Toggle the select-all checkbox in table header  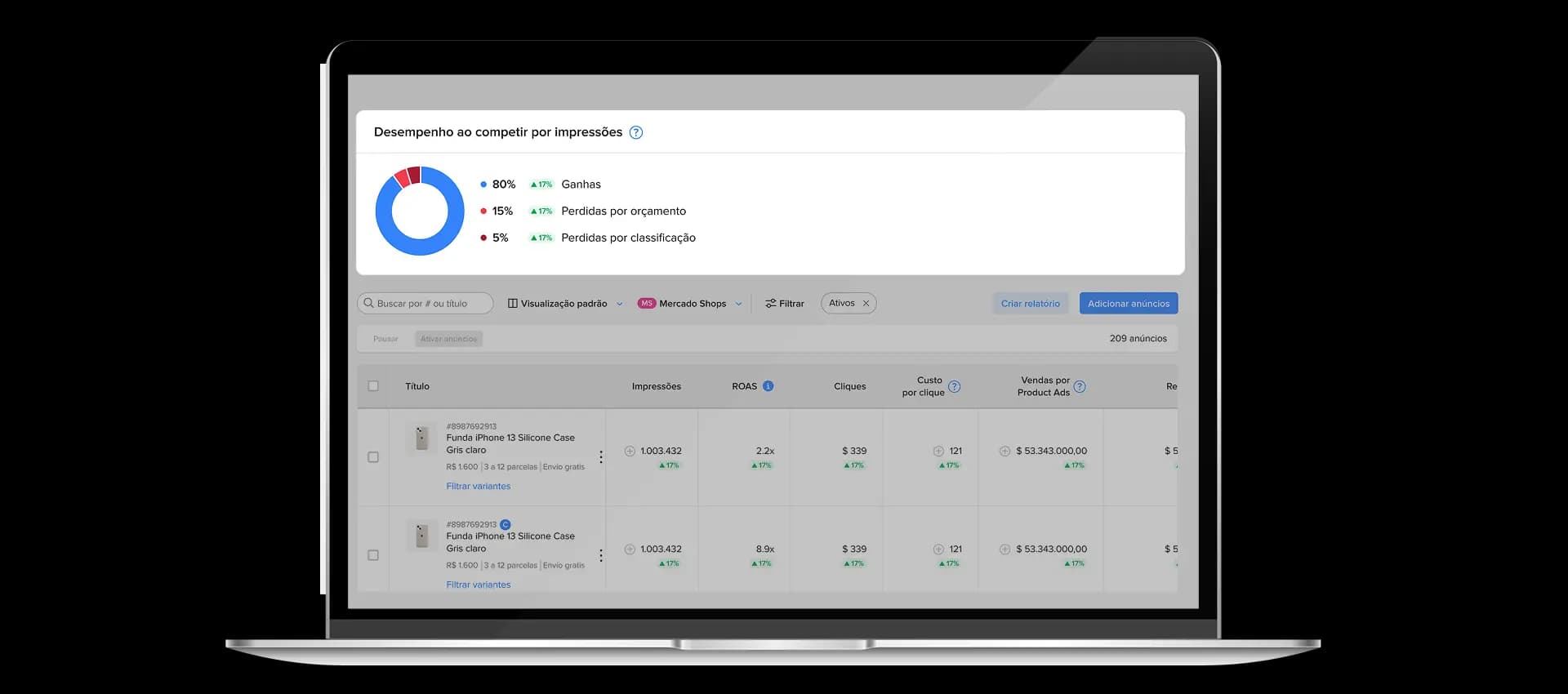coord(373,386)
